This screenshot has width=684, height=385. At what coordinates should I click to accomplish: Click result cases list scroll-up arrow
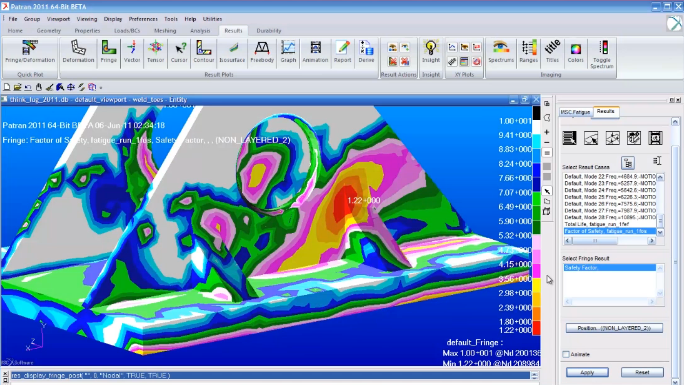(x=660, y=177)
